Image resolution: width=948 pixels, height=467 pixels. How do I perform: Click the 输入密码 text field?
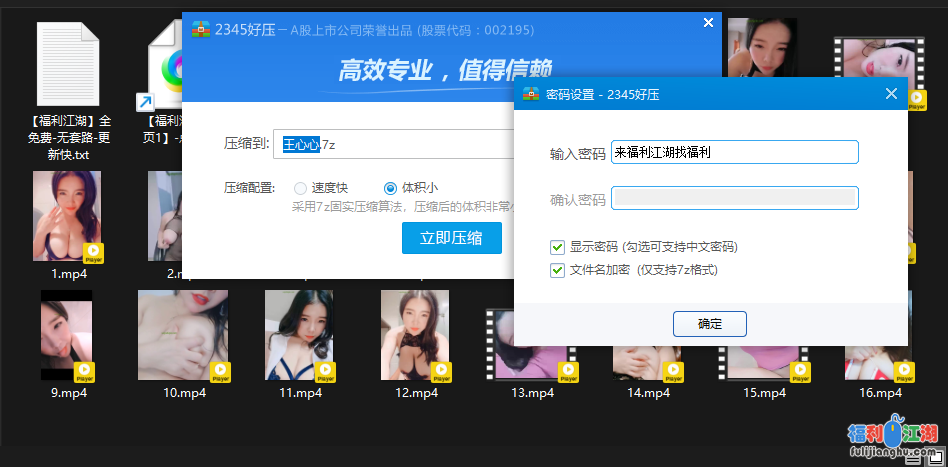tap(734, 152)
